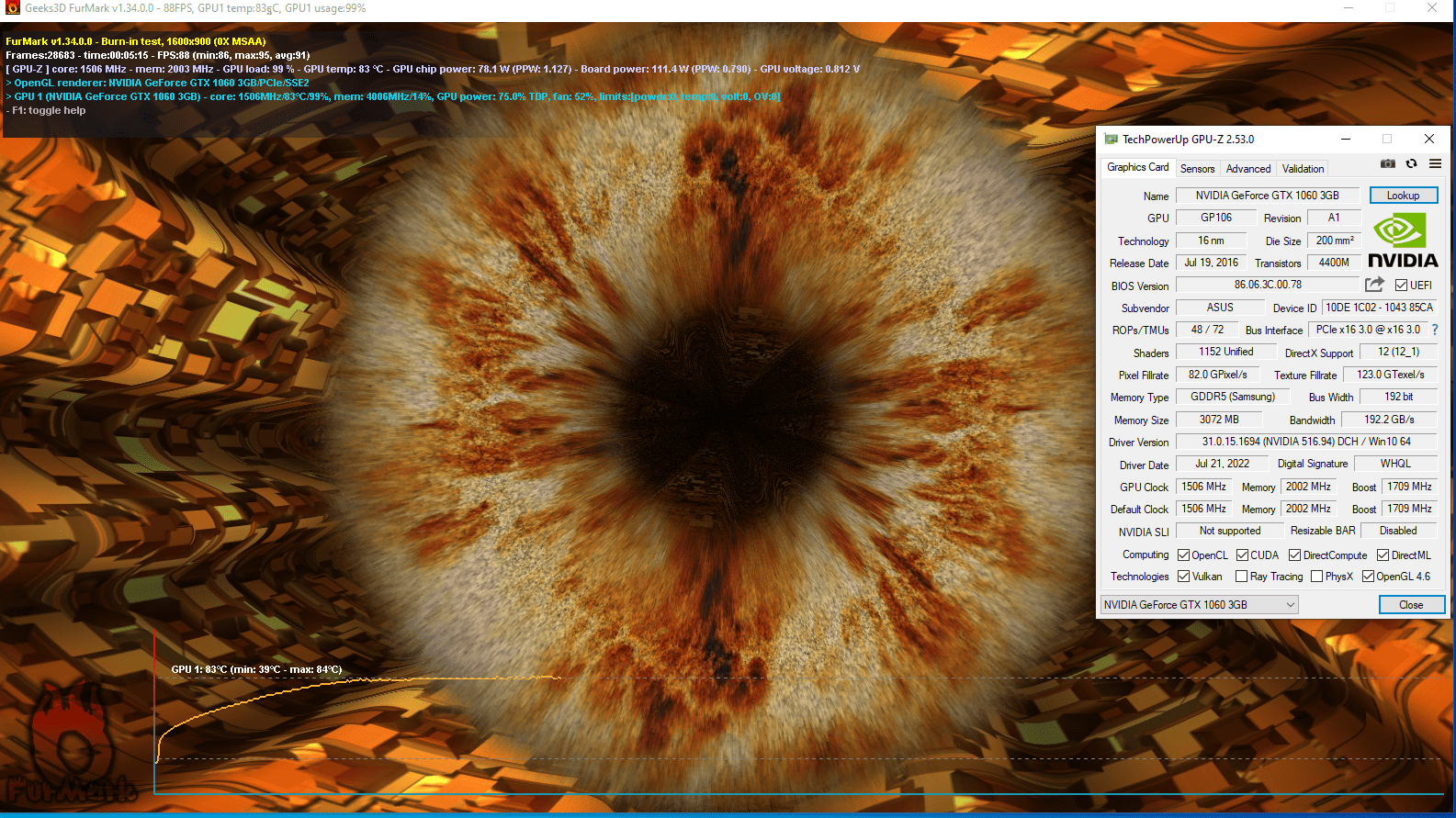Click the FurMark title bar icon
This screenshot has width=1456, height=818.
(x=12, y=8)
